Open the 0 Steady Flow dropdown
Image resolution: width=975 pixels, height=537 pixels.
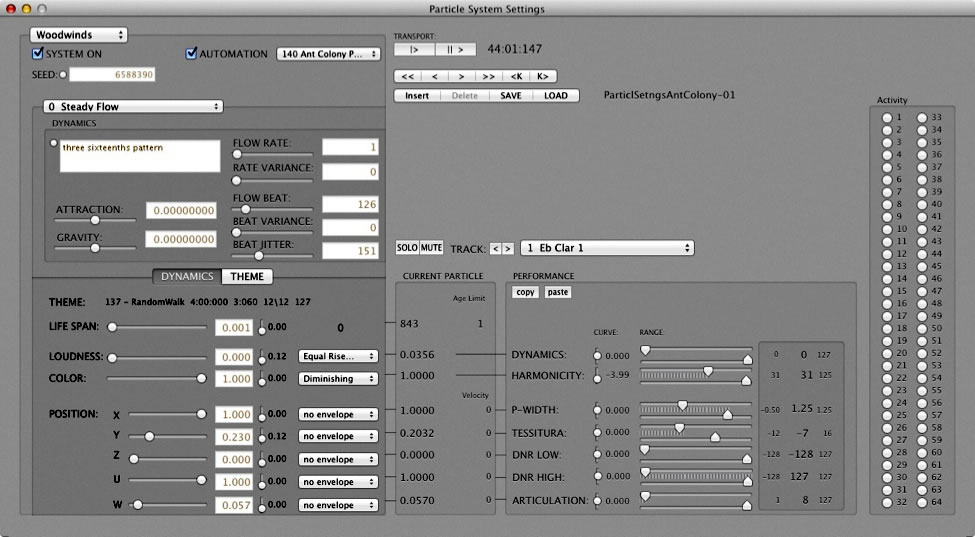click(133, 106)
